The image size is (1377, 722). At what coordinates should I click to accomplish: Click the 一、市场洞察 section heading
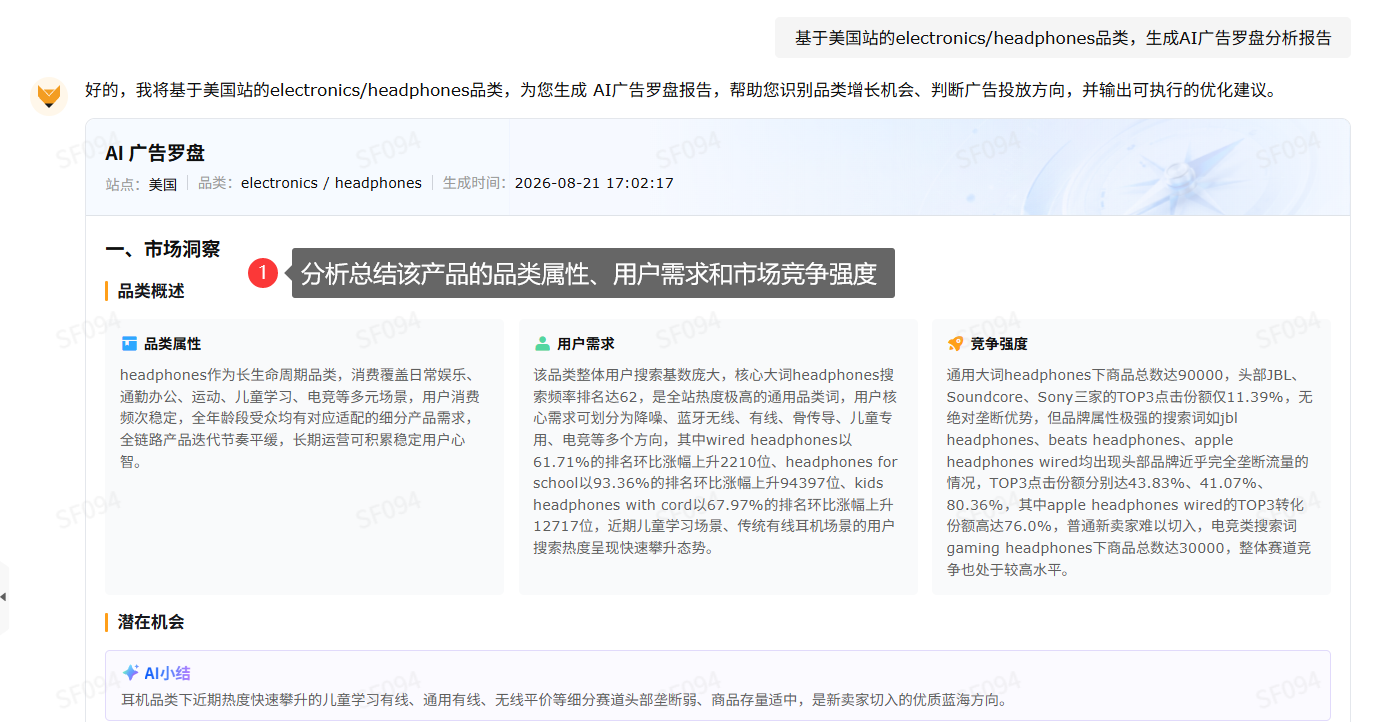pyautogui.click(x=163, y=249)
